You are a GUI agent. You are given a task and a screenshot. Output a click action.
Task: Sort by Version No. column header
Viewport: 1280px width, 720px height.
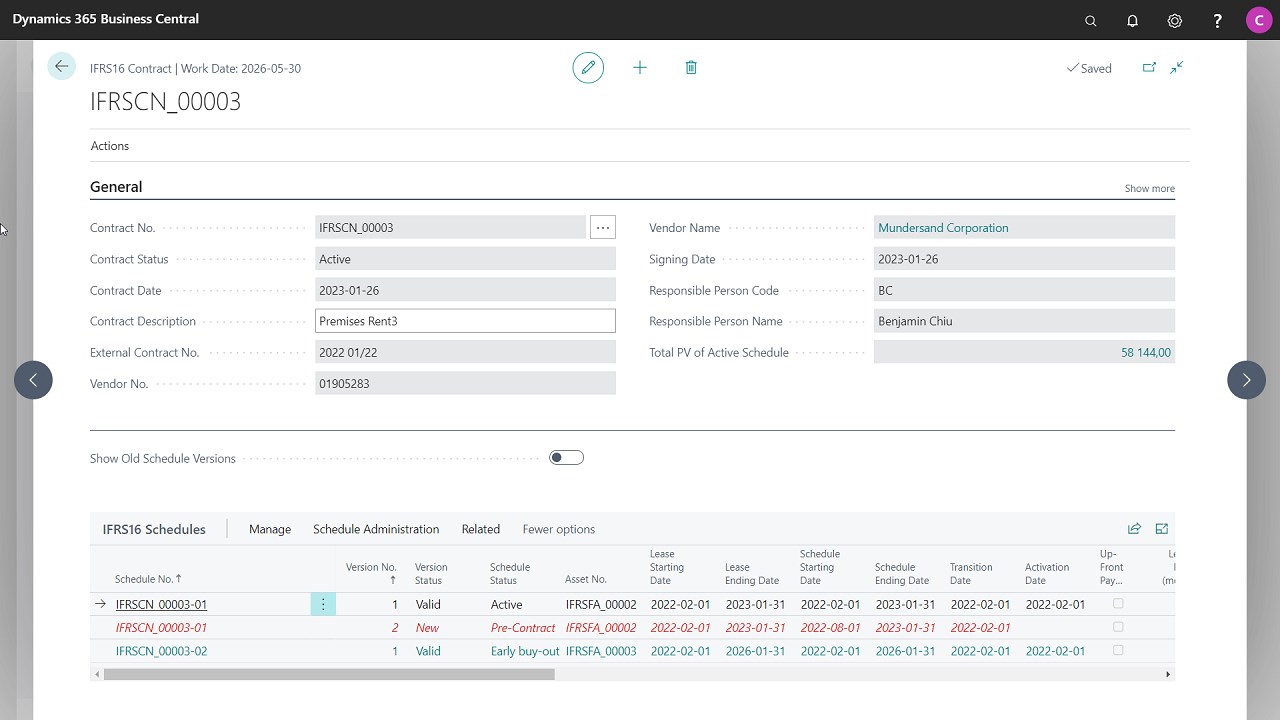click(371, 573)
